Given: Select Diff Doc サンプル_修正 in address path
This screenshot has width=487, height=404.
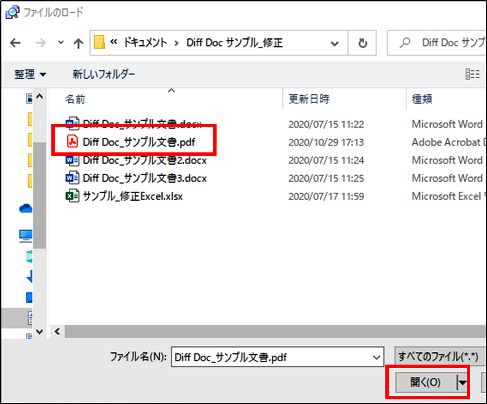Looking at the screenshot, I should coord(235,43).
